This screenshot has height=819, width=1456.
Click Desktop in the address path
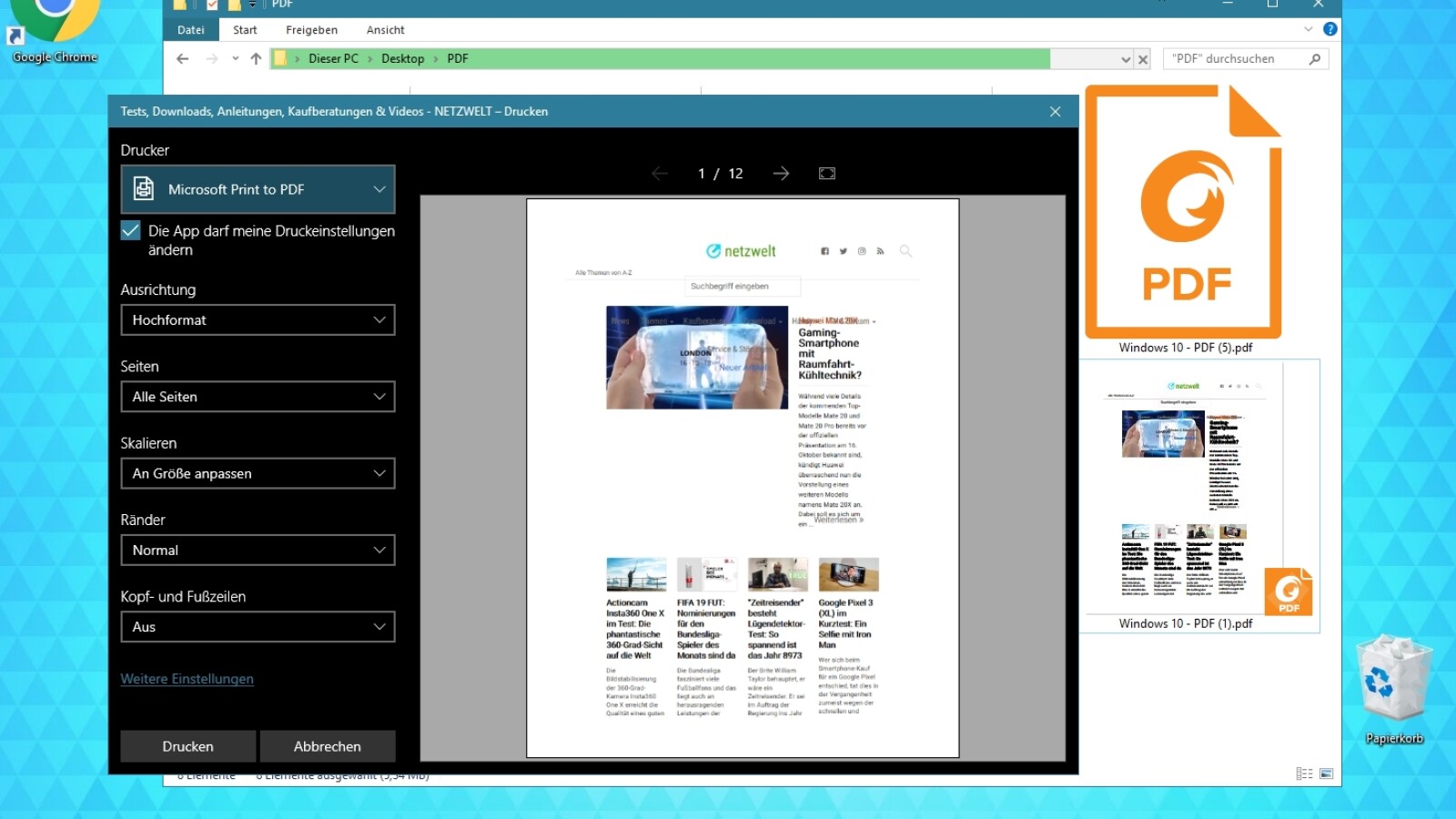click(402, 59)
